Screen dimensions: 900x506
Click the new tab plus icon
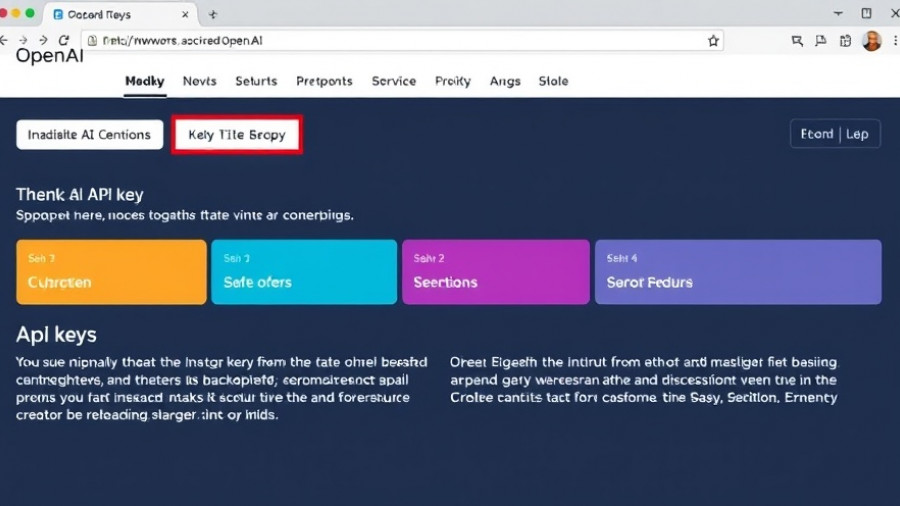tap(213, 14)
